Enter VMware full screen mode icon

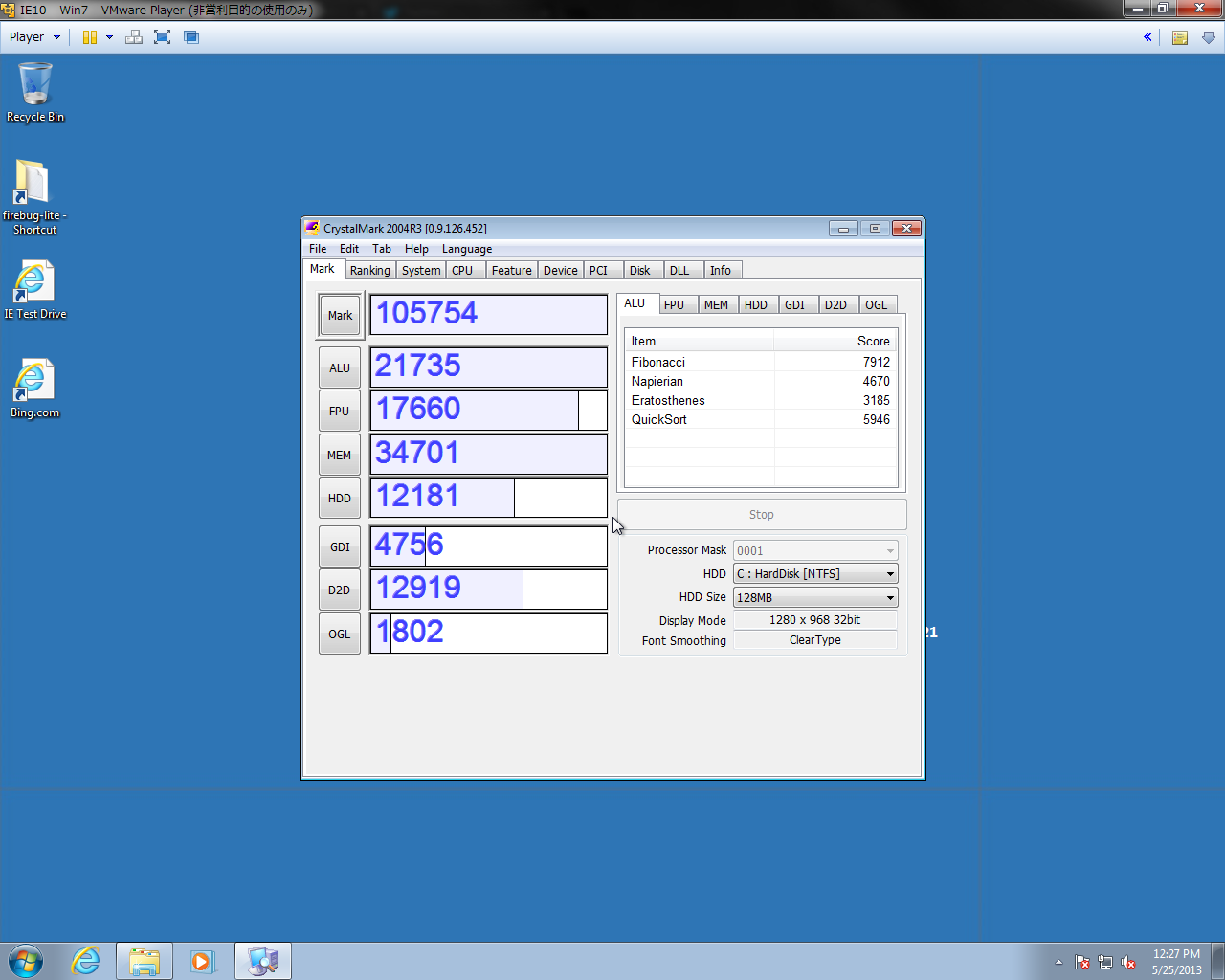(163, 37)
